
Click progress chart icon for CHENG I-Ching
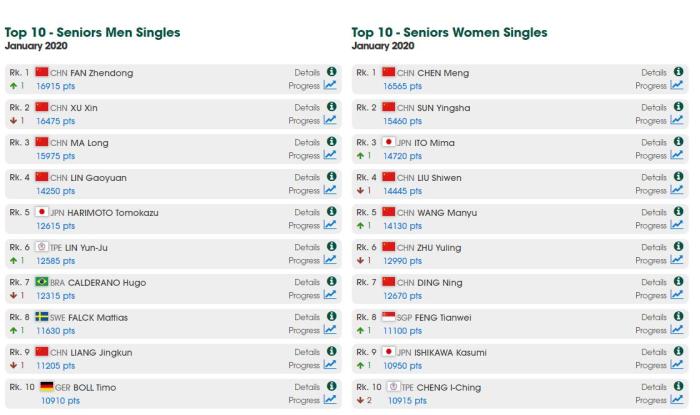[x=677, y=399]
